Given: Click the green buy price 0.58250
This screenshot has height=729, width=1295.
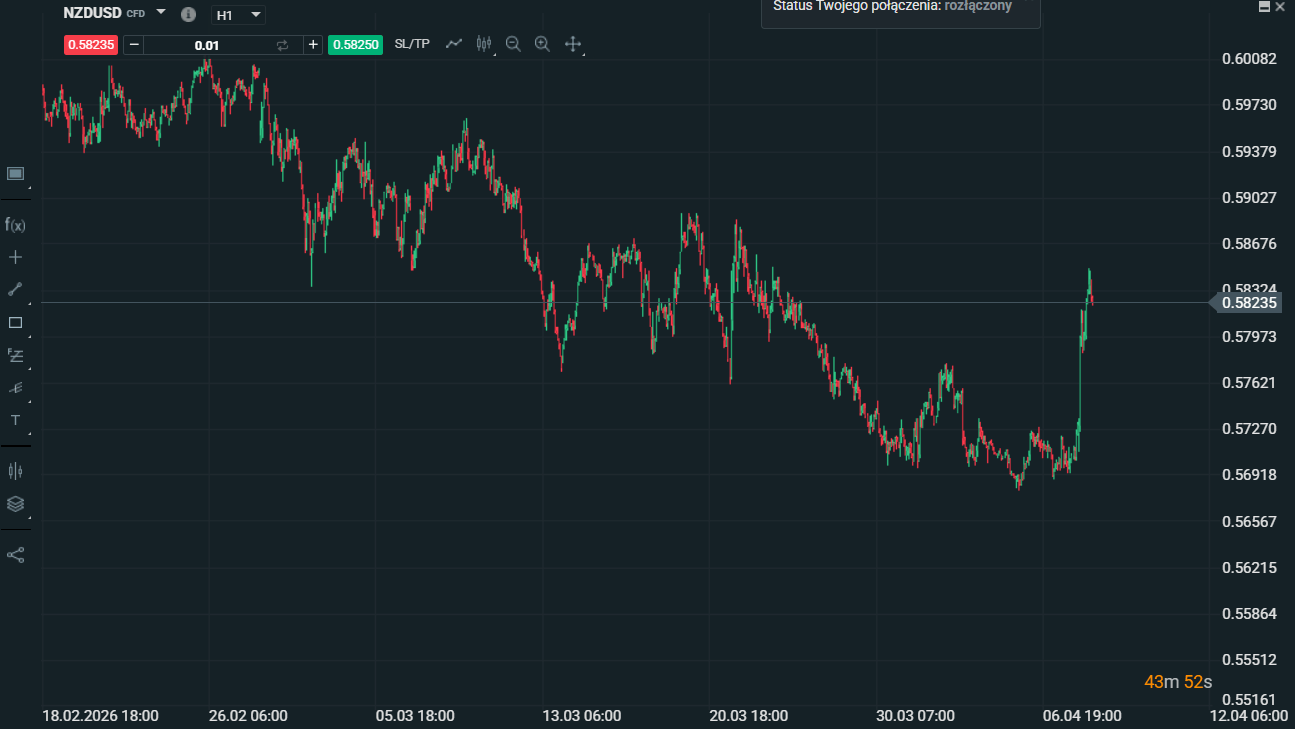Looking at the screenshot, I should point(355,45).
